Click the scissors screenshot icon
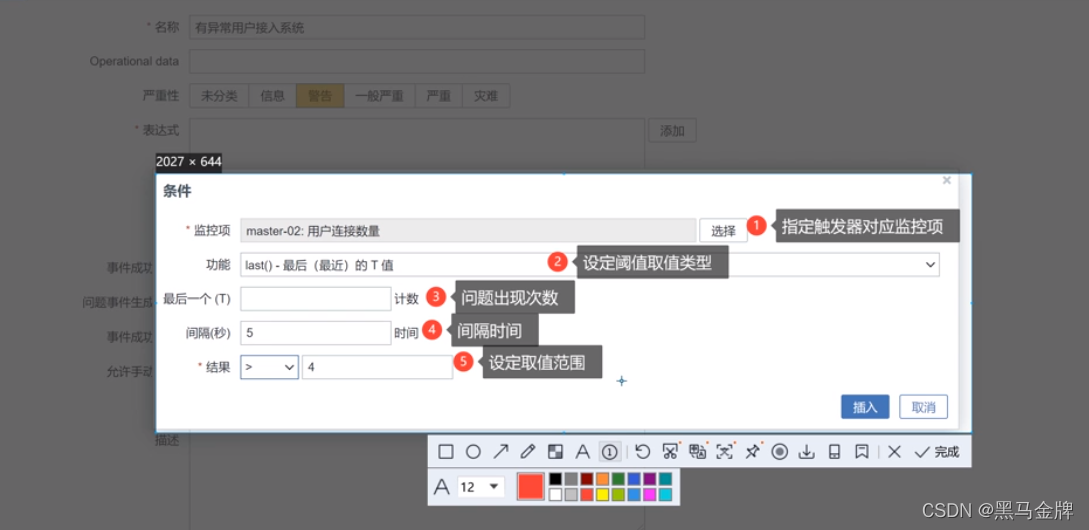This screenshot has width=1089, height=530. pyautogui.click(x=670, y=452)
